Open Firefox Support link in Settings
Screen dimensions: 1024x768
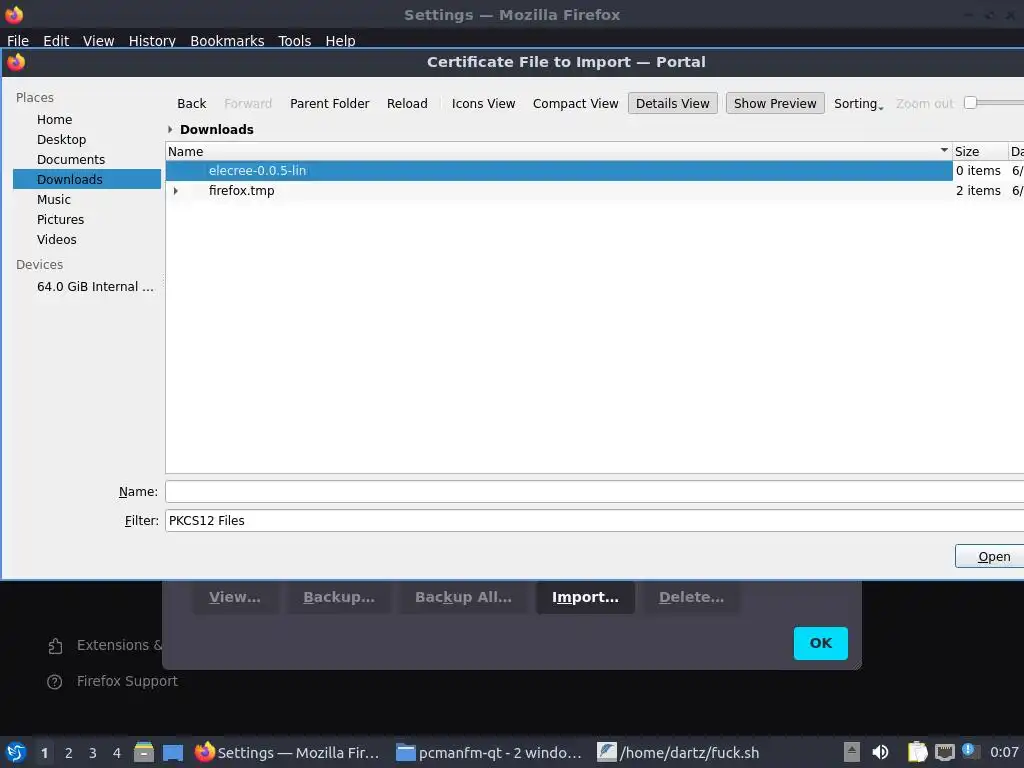[127, 681]
